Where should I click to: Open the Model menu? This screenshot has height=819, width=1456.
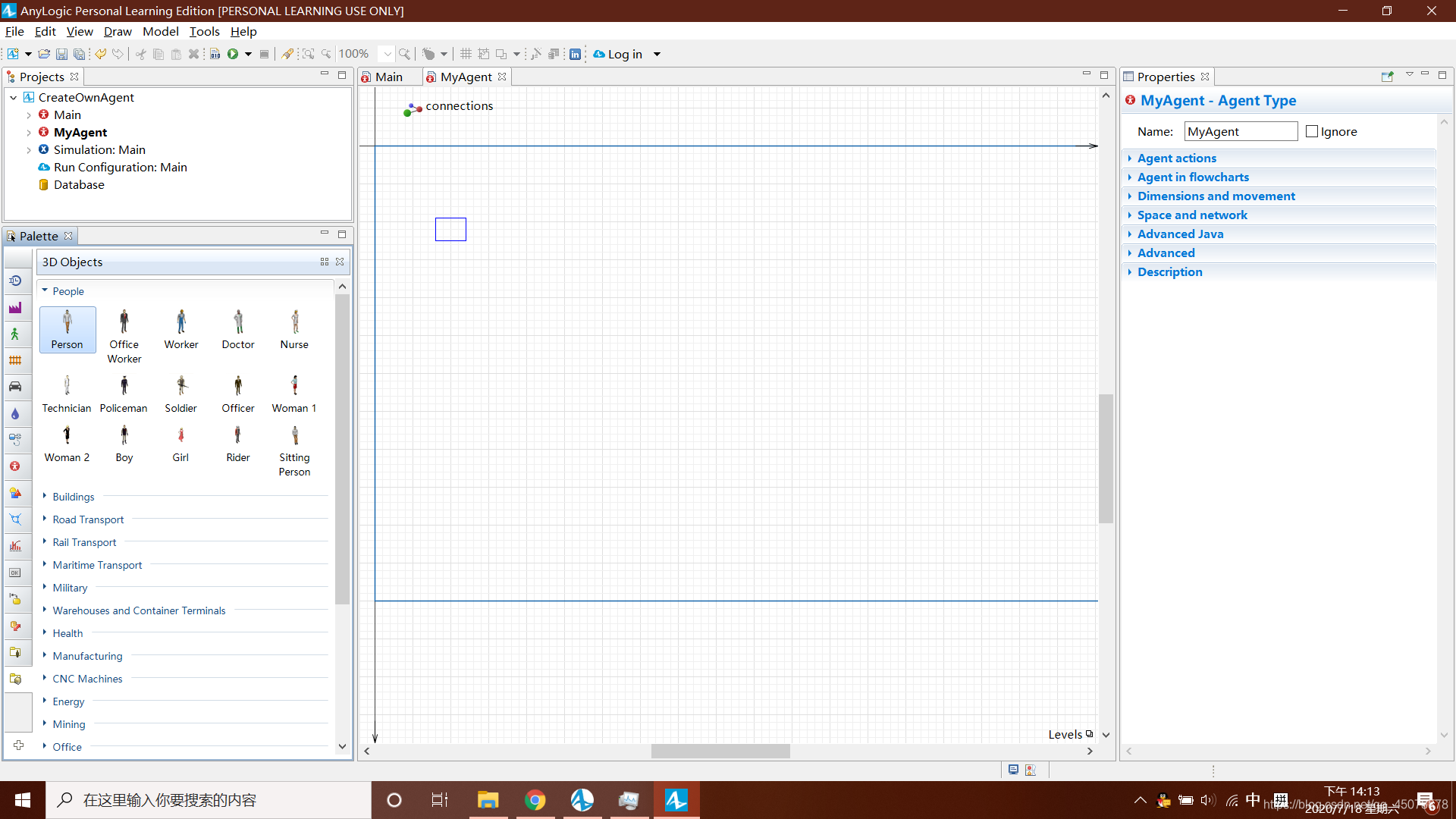pos(160,31)
